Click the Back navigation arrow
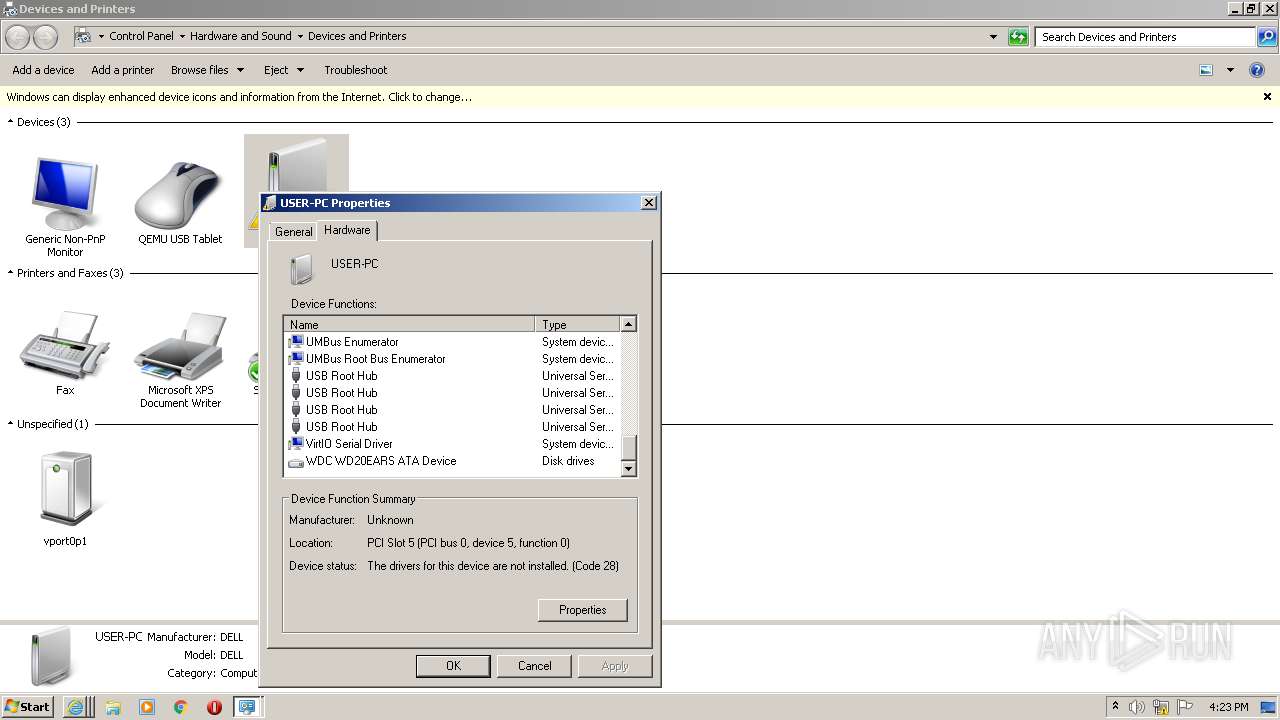The image size is (1280, 720). point(17,37)
